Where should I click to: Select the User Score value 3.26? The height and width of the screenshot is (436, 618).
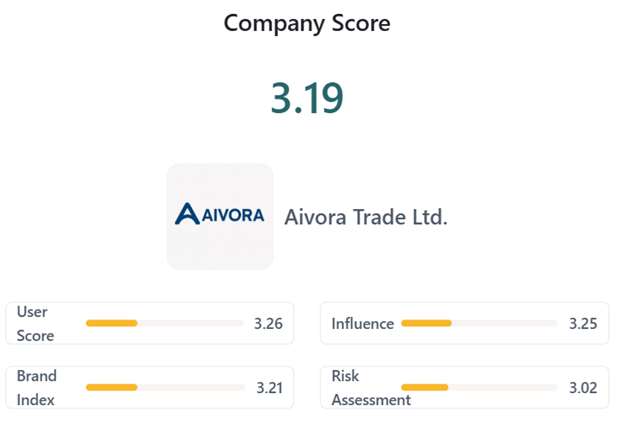(269, 323)
